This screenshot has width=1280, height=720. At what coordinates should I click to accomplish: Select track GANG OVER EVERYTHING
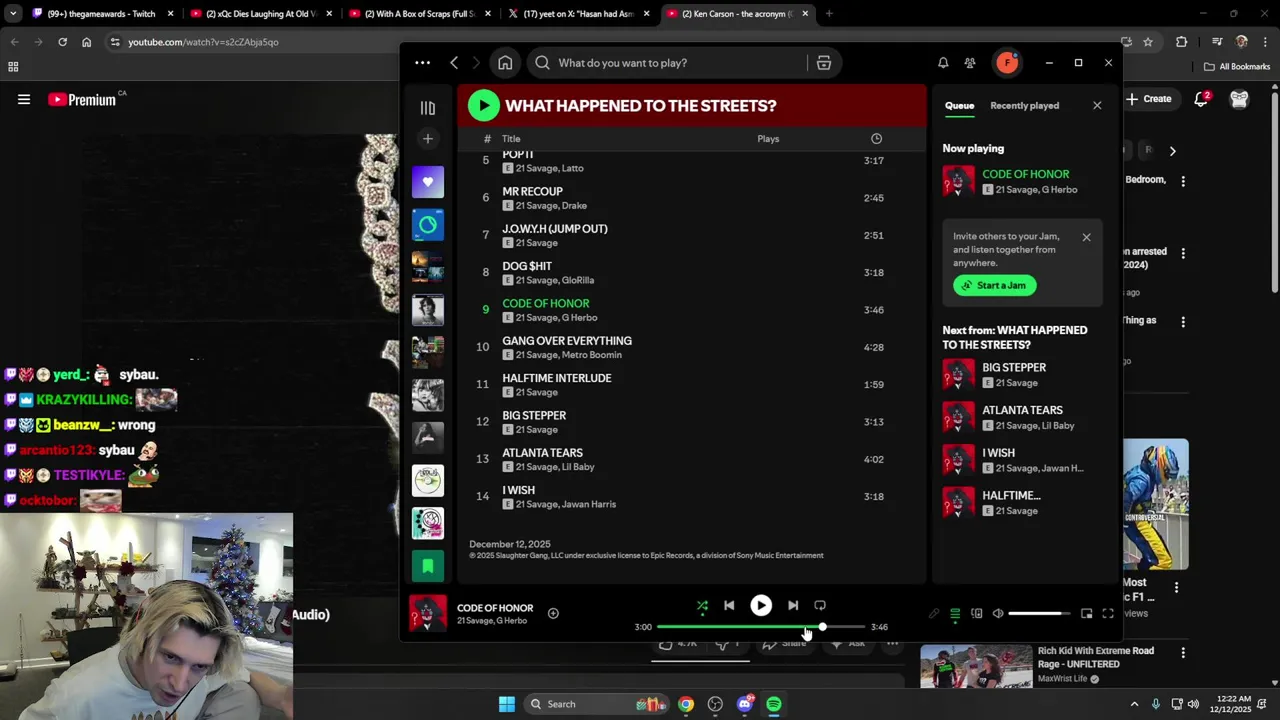[567, 341]
